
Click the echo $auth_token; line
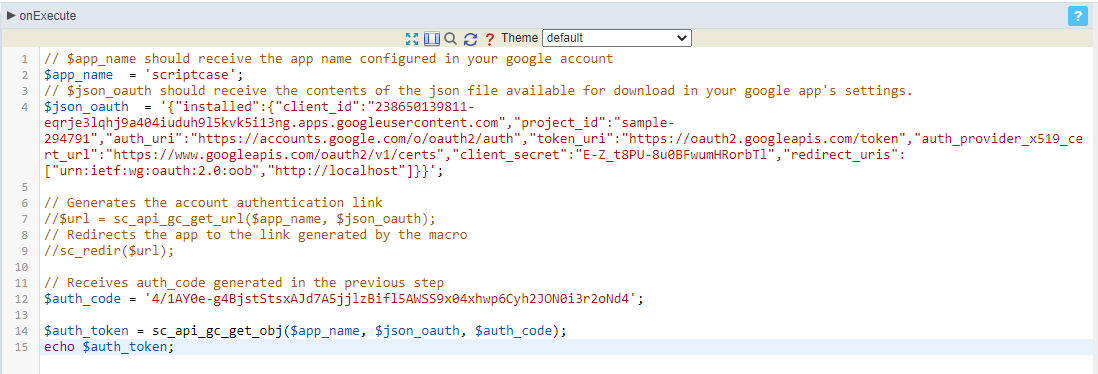click(108, 347)
